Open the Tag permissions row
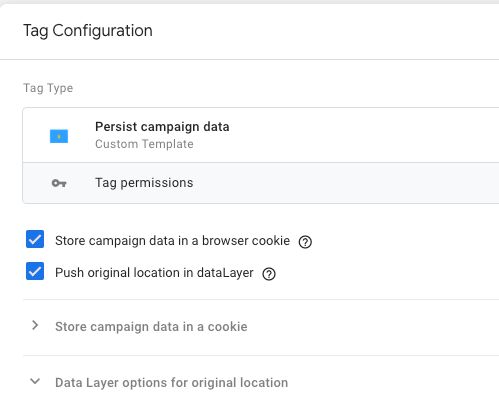The width and height of the screenshot is (499, 403). click(x=261, y=183)
